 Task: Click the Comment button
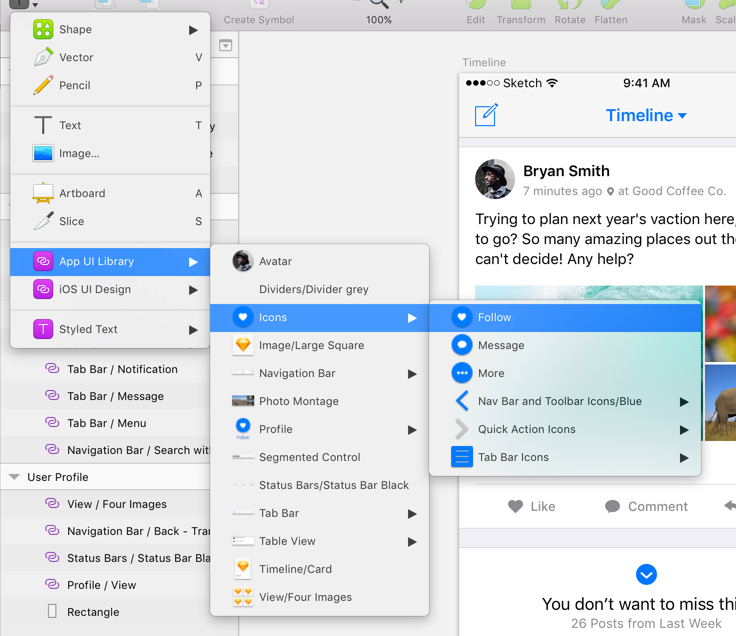pos(646,506)
